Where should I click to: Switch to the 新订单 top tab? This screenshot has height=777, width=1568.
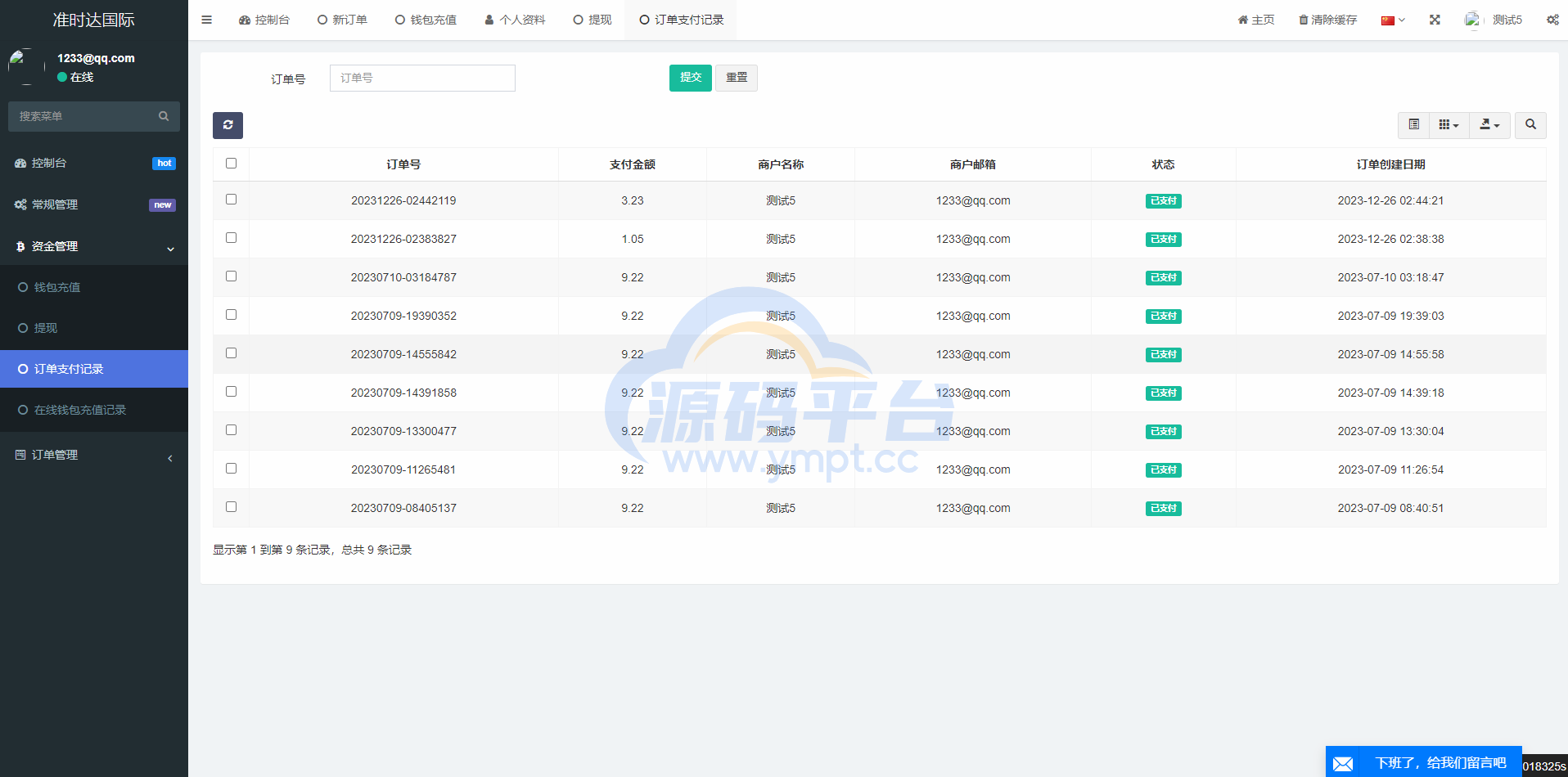coord(342,20)
